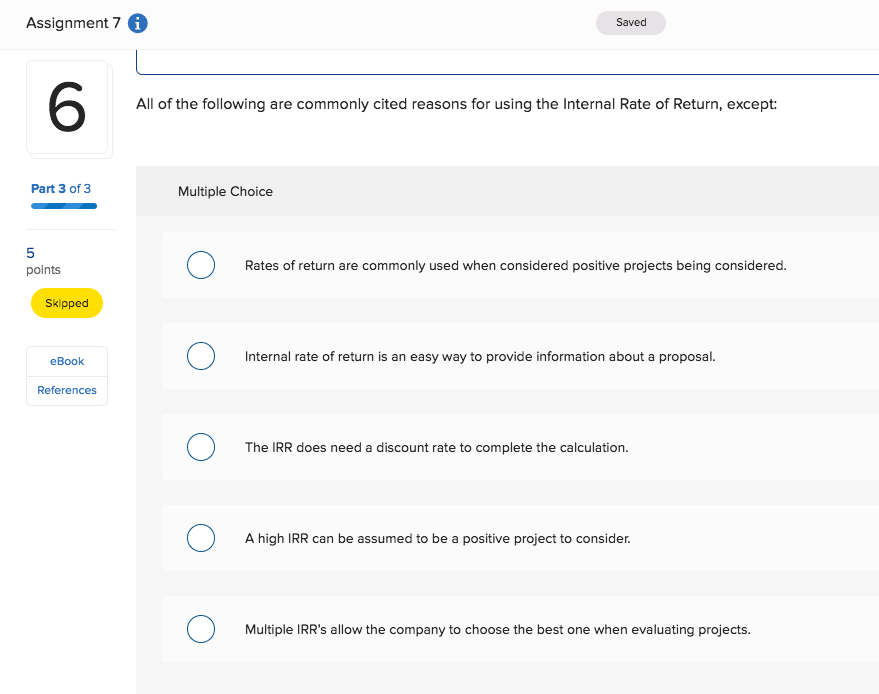879x694 pixels.
Task: Click the question number 6 box
Action: (x=67, y=108)
